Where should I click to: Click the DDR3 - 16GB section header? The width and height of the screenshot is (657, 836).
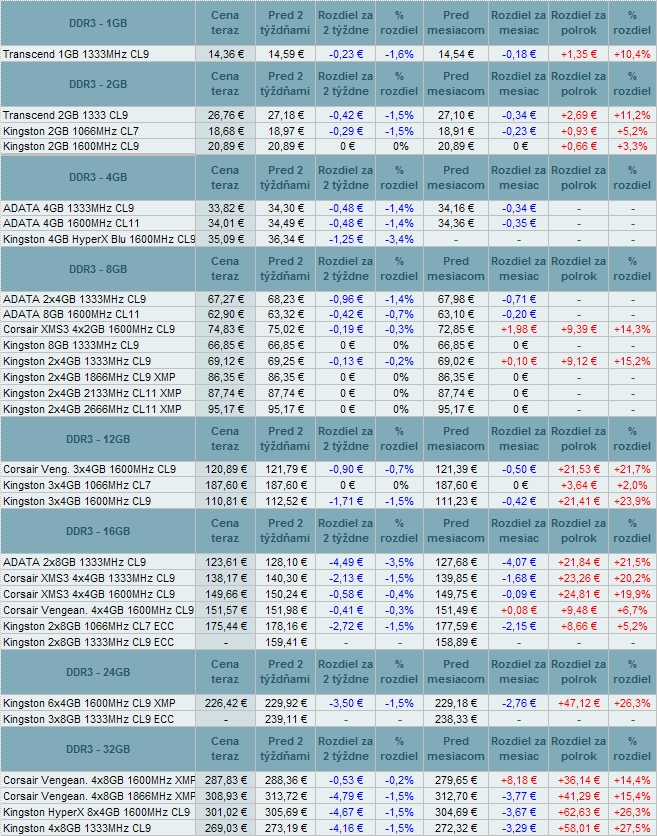[98, 531]
